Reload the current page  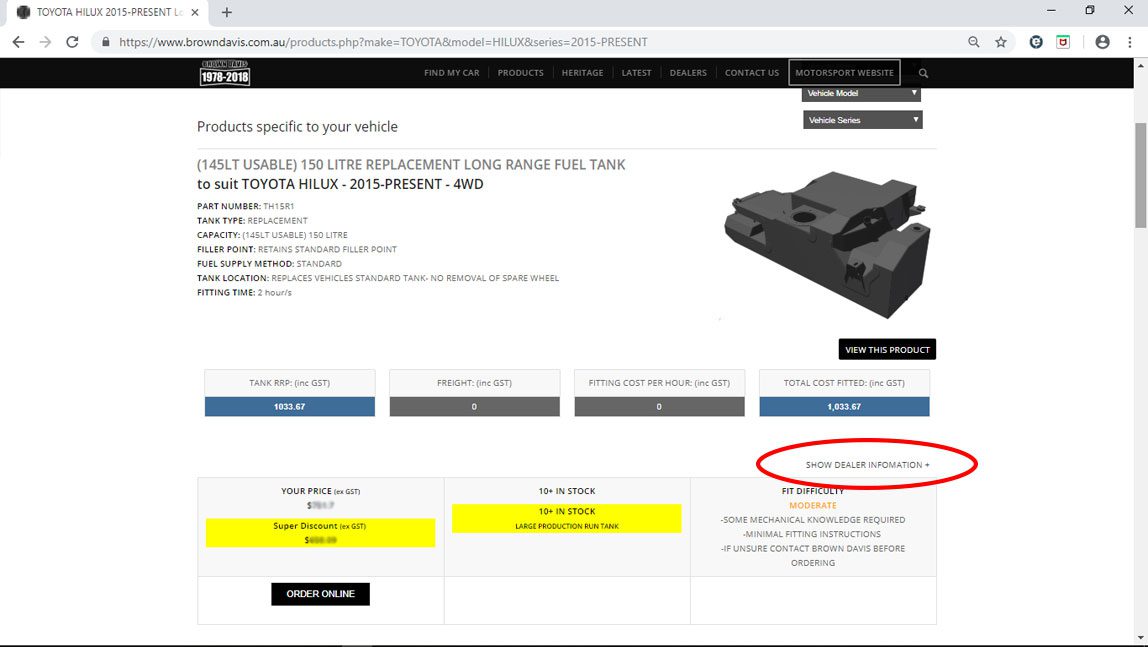(x=72, y=42)
